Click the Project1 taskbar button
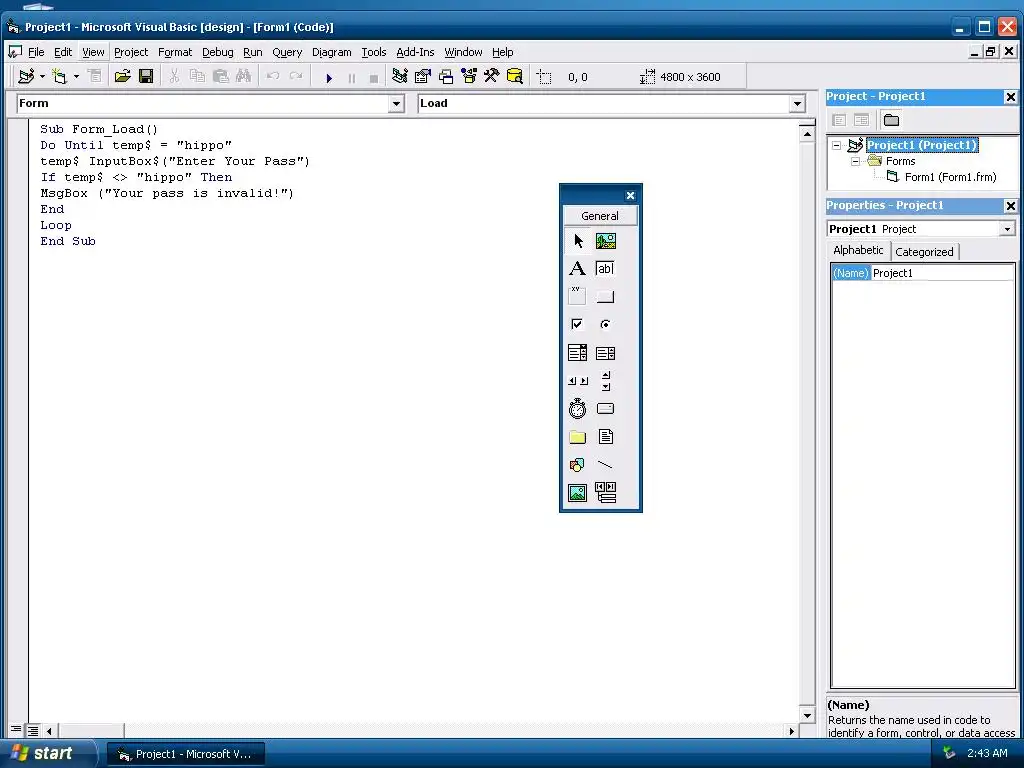This screenshot has width=1024, height=768. pyautogui.click(x=185, y=754)
